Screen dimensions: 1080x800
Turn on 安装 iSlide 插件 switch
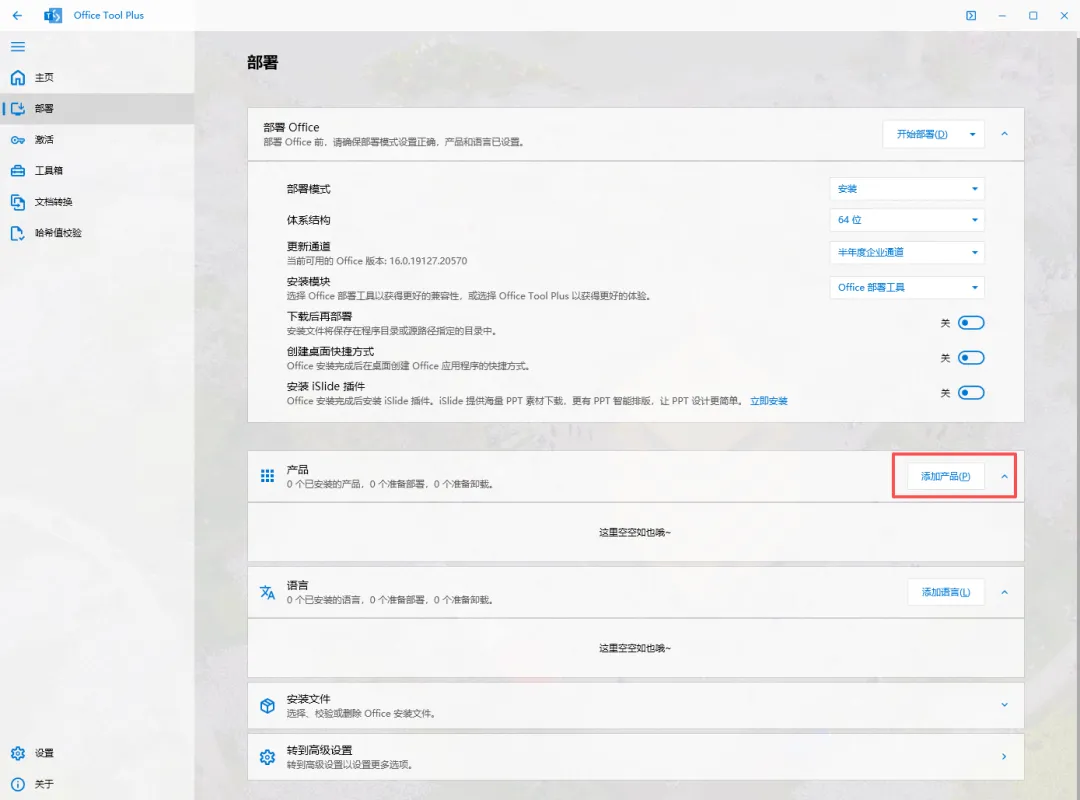pyautogui.click(x=971, y=393)
